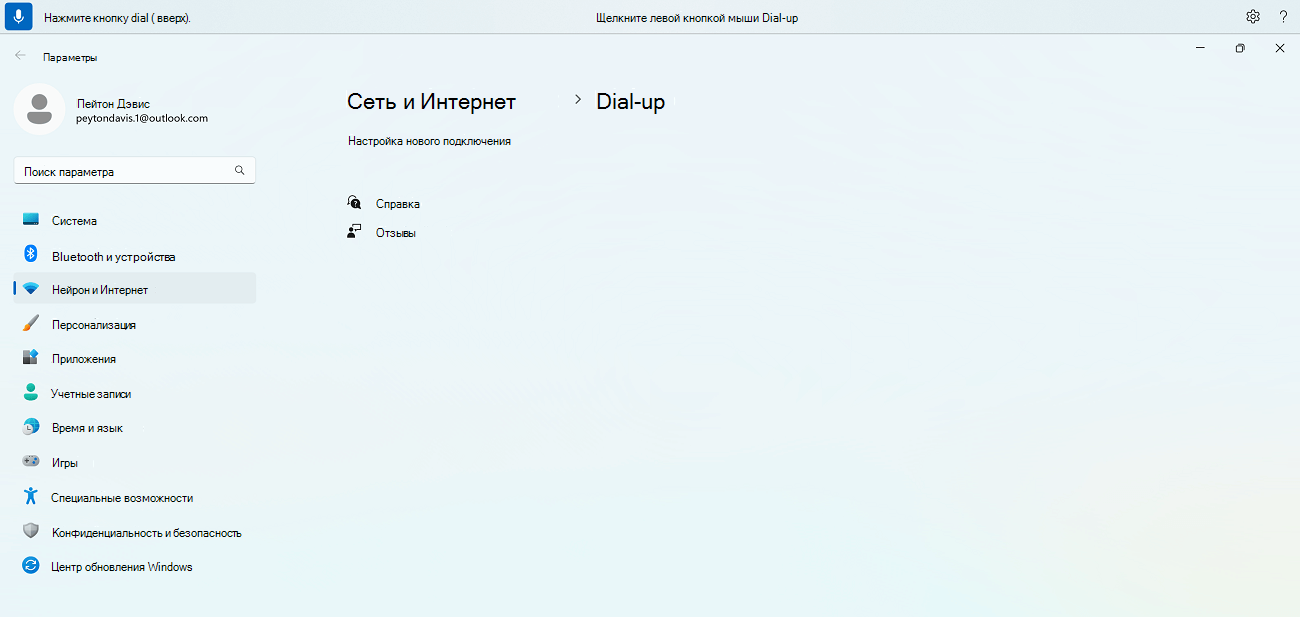
Task: Click the Параметры window title
Action: coord(70,57)
